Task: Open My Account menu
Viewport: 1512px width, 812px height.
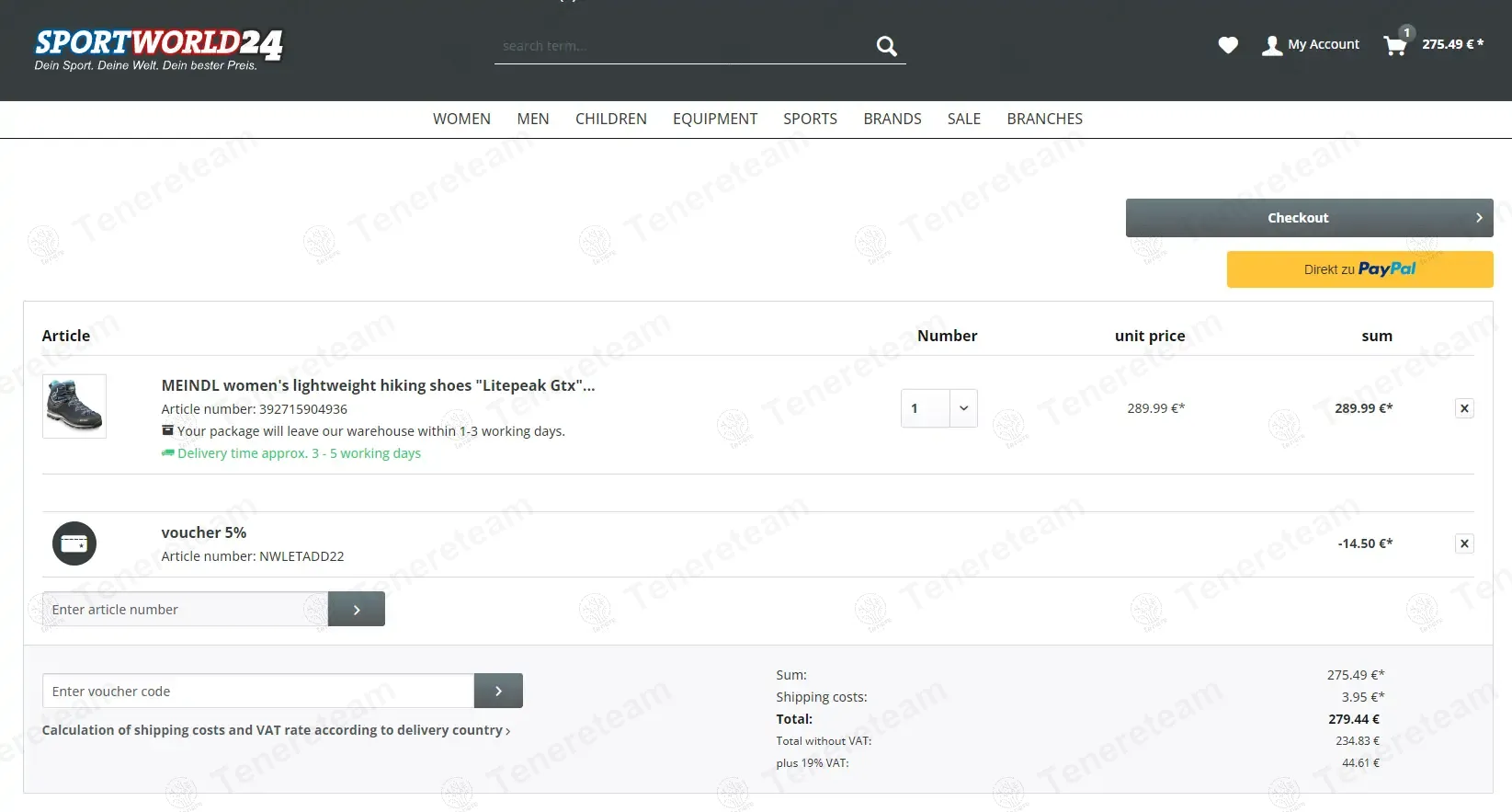Action: (x=1311, y=45)
